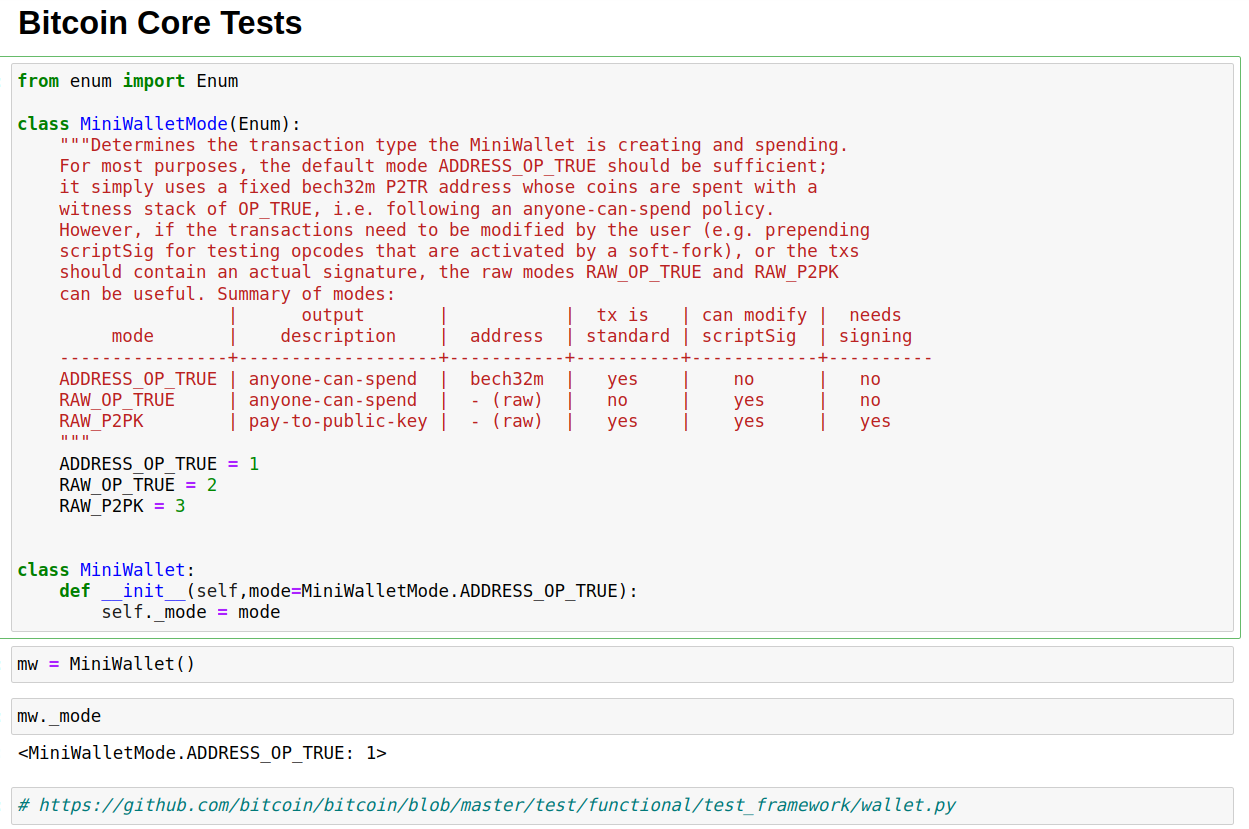Select the 'mw = MiniWallet()' code cell

pos(622,664)
